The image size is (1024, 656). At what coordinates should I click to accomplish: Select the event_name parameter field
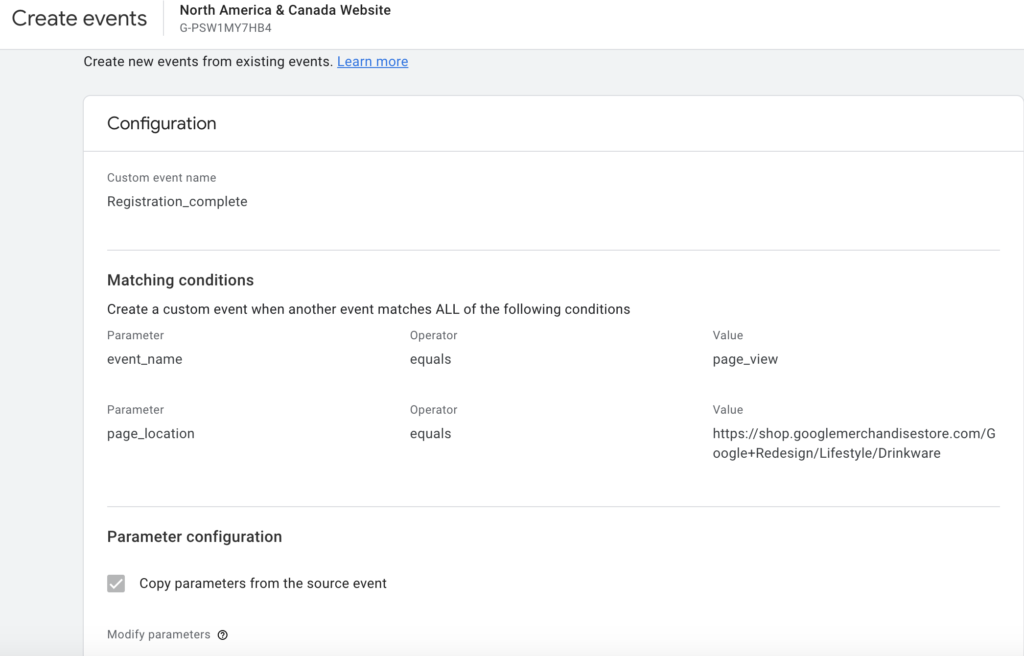point(144,359)
